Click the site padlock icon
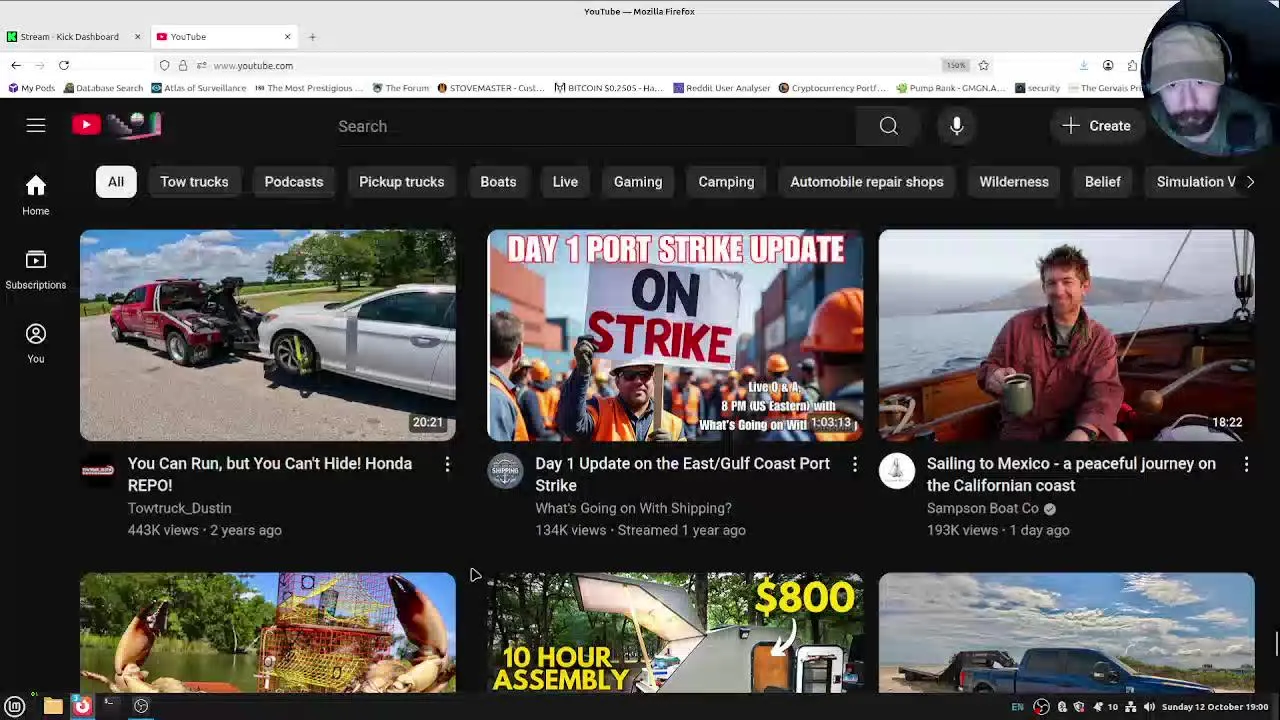Image resolution: width=1280 pixels, height=720 pixels. [183, 65]
